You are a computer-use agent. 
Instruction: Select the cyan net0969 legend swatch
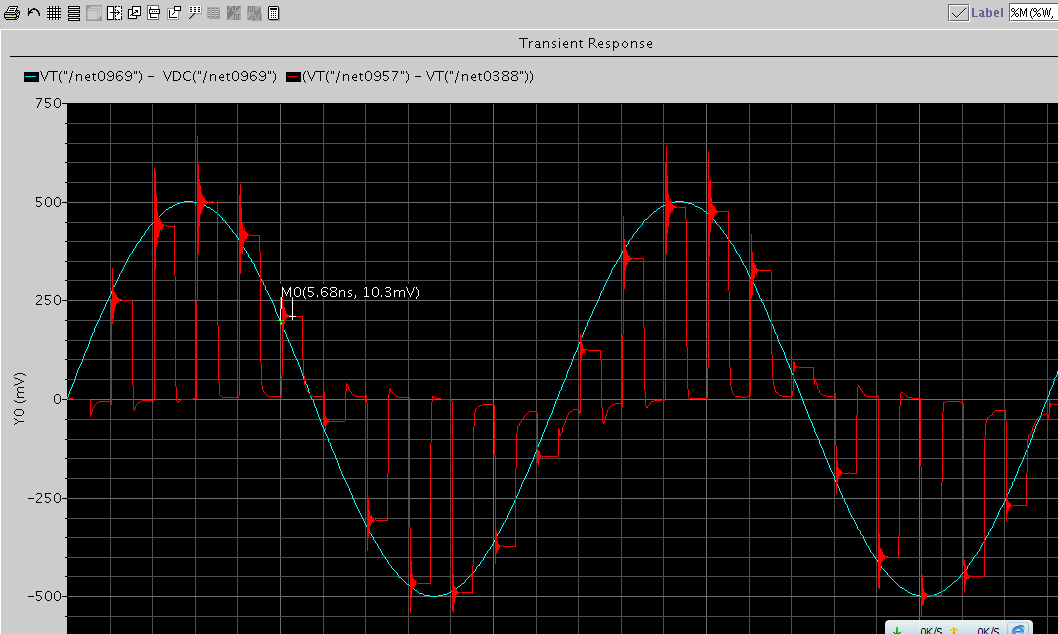(x=31, y=77)
